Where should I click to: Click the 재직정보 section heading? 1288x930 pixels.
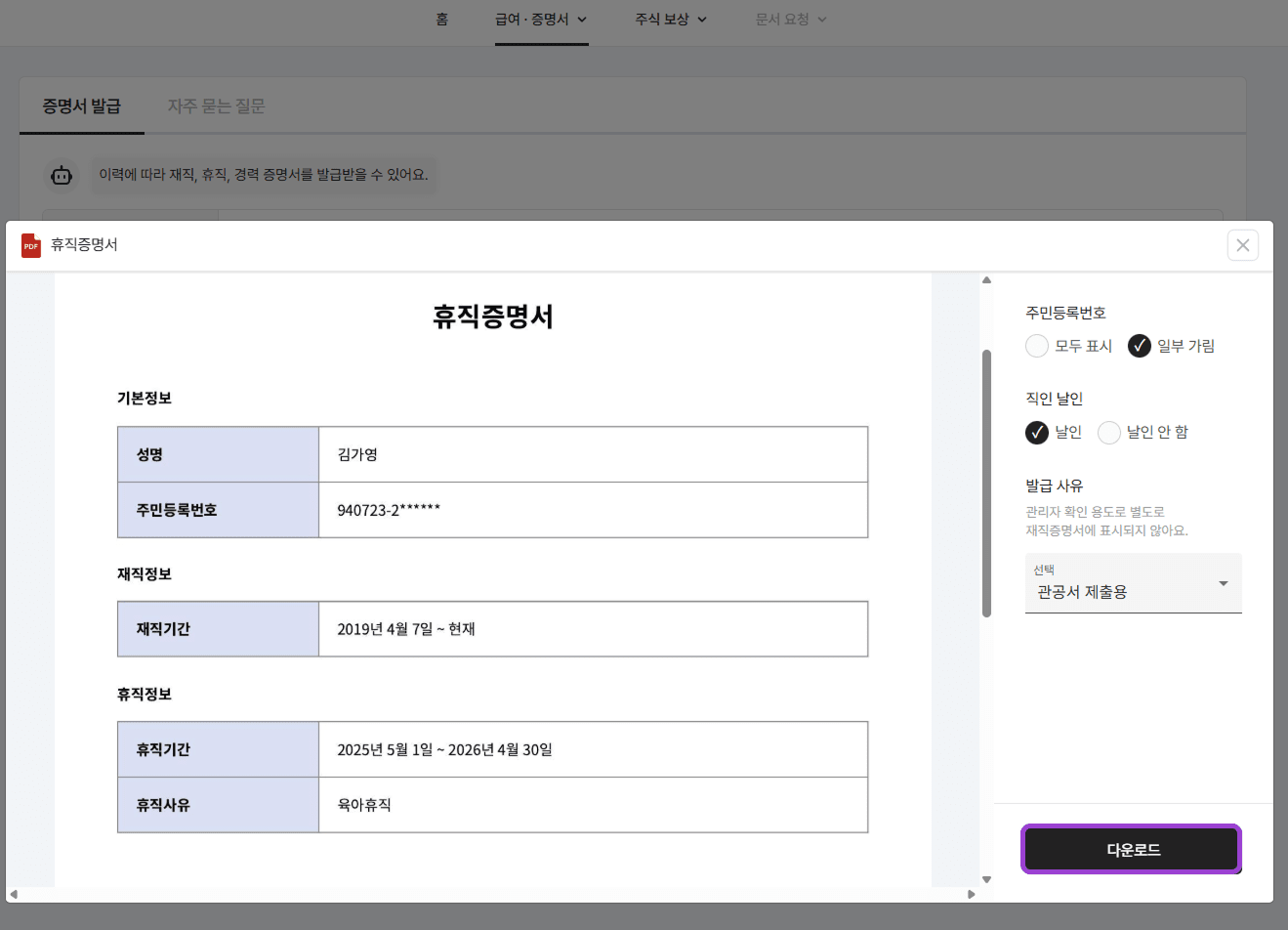(145, 573)
